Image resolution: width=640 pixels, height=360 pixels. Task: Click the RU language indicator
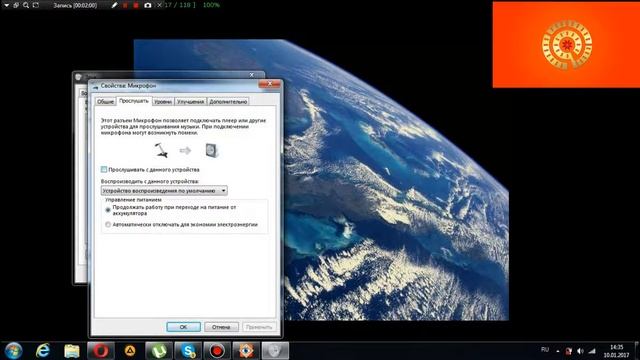point(545,350)
